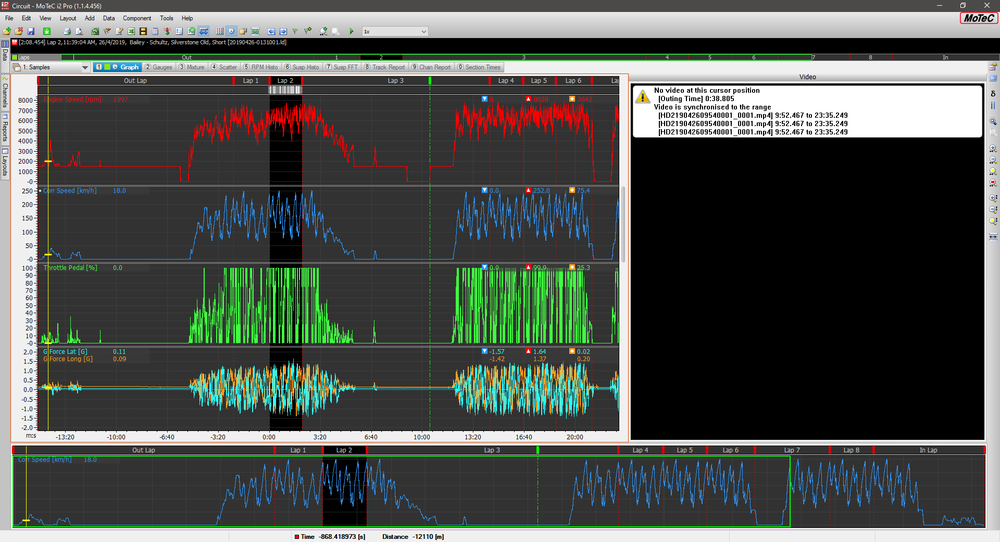The height and width of the screenshot is (542, 1000).
Task: Switch to the Mixture worksheet tab
Action: [x=192, y=67]
